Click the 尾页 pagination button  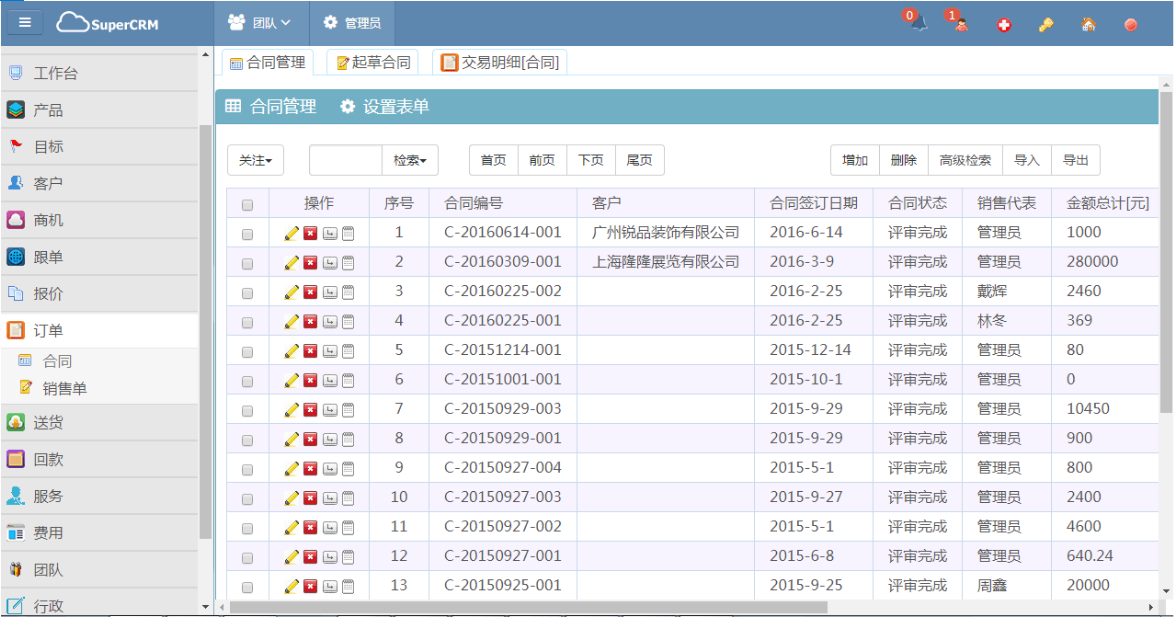point(640,160)
